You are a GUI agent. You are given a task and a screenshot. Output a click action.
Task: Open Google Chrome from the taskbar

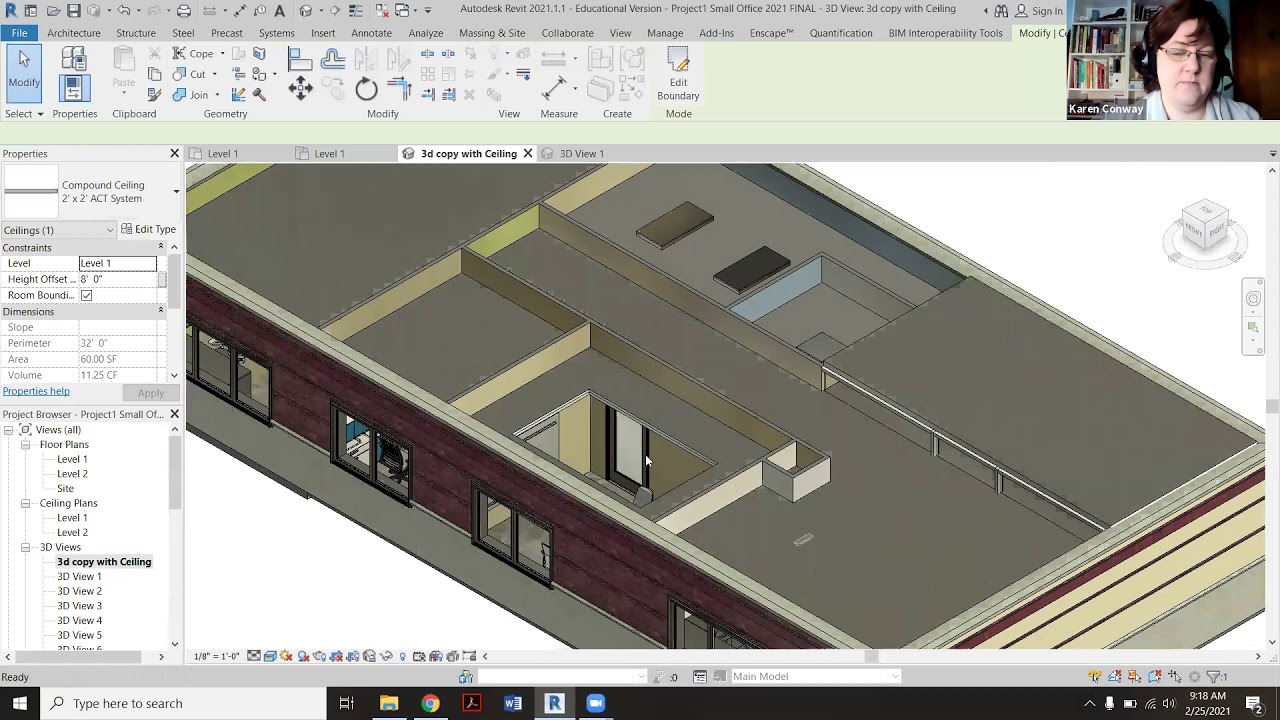pos(430,703)
